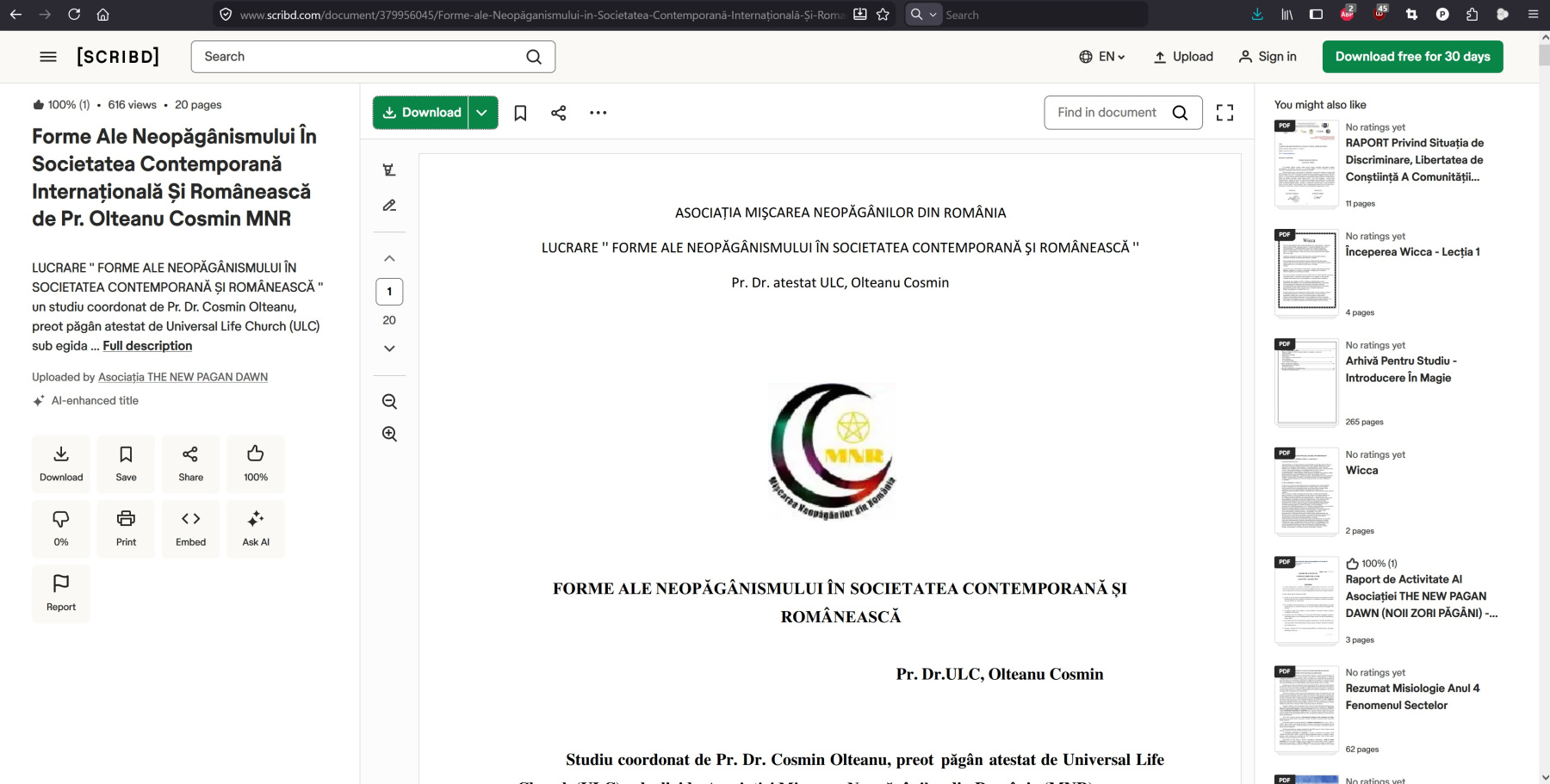Open the three-dot more options menu

[x=598, y=113]
